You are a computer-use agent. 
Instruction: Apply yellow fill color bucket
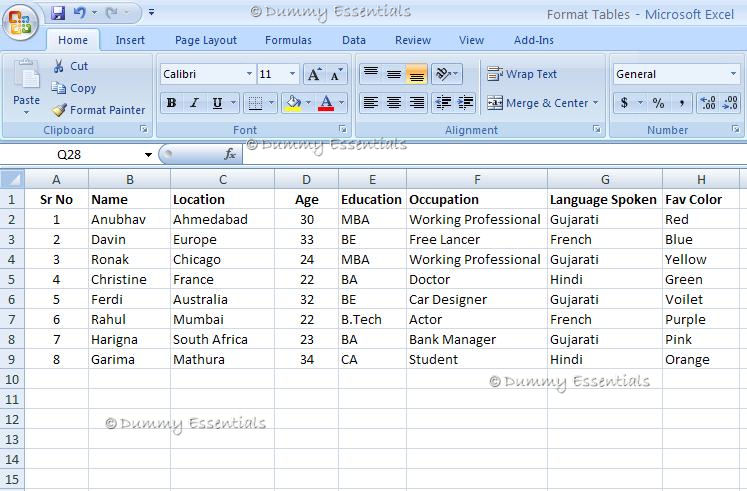[293, 103]
